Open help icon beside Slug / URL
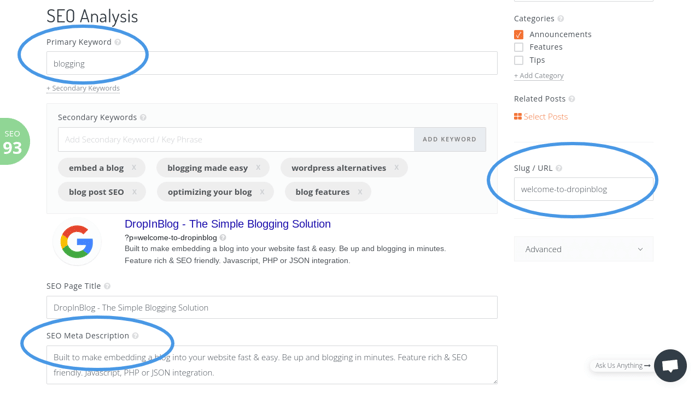 pyautogui.click(x=559, y=168)
